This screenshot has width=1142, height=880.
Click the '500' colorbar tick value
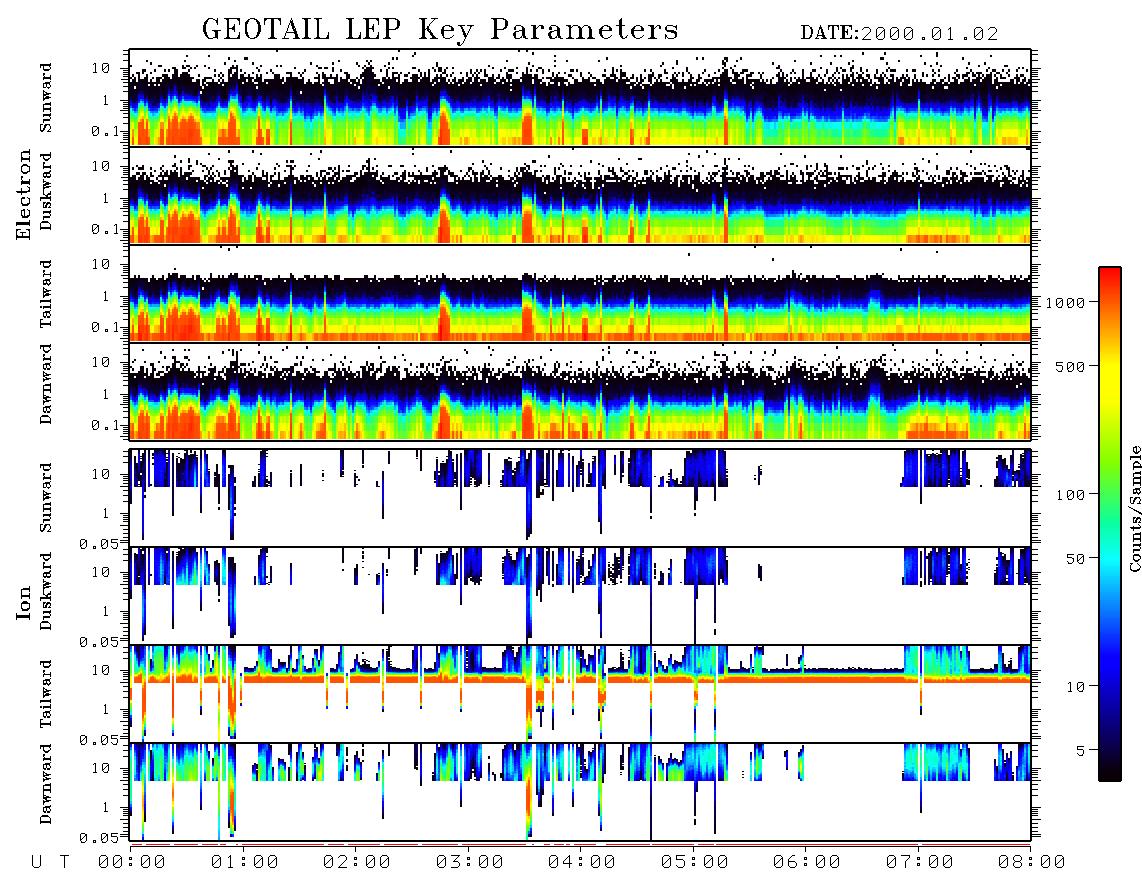pos(1070,366)
